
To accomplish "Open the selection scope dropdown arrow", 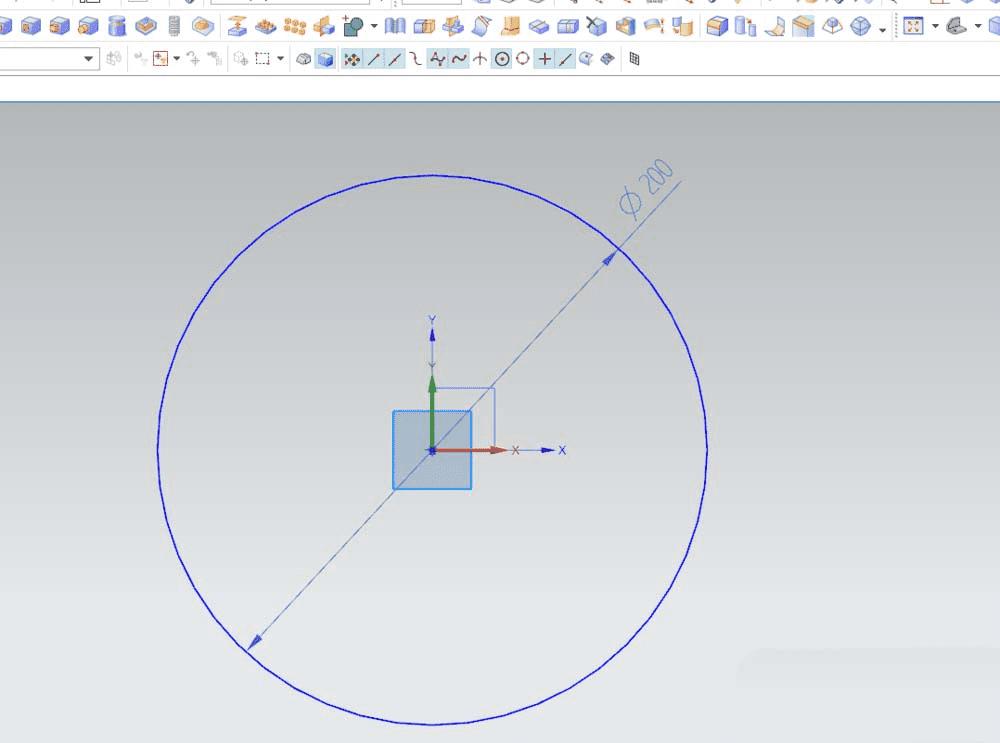I will [x=177, y=59].
